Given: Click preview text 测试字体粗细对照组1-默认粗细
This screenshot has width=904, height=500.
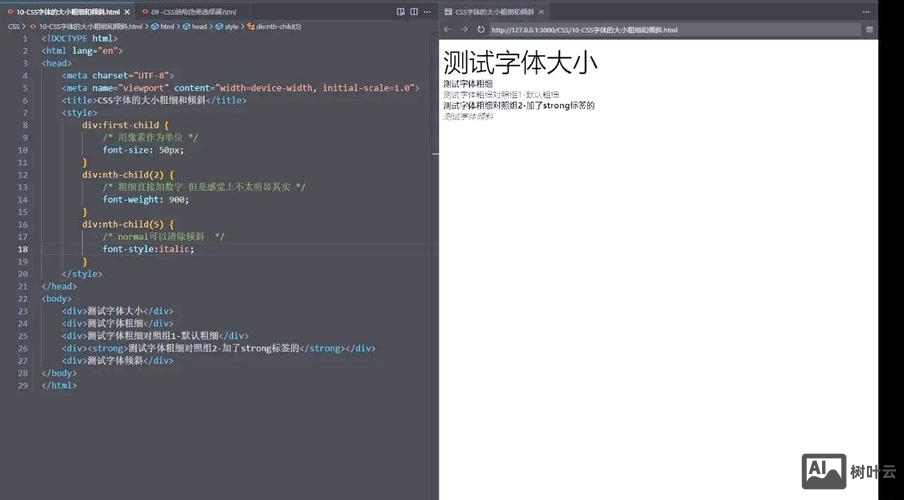Looking at the screenshot, I should tap(501, 95).
